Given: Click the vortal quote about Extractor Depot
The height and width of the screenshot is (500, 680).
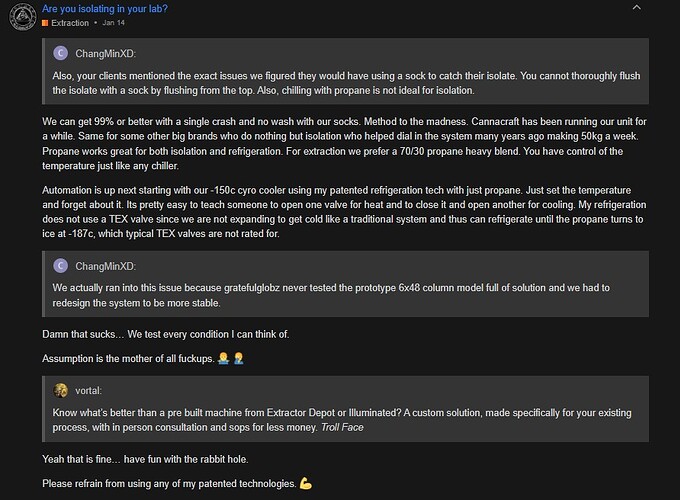Looking at the screenshot, I should (x=360, y=419).
